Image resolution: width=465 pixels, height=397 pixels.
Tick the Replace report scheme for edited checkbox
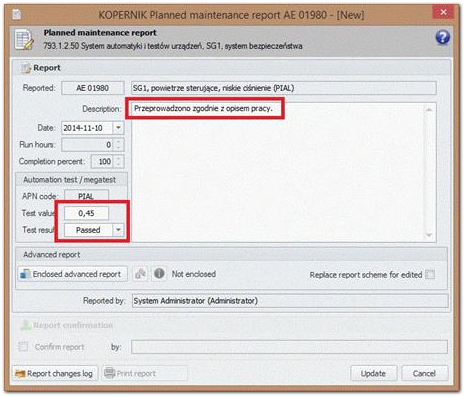coord(430,275)
